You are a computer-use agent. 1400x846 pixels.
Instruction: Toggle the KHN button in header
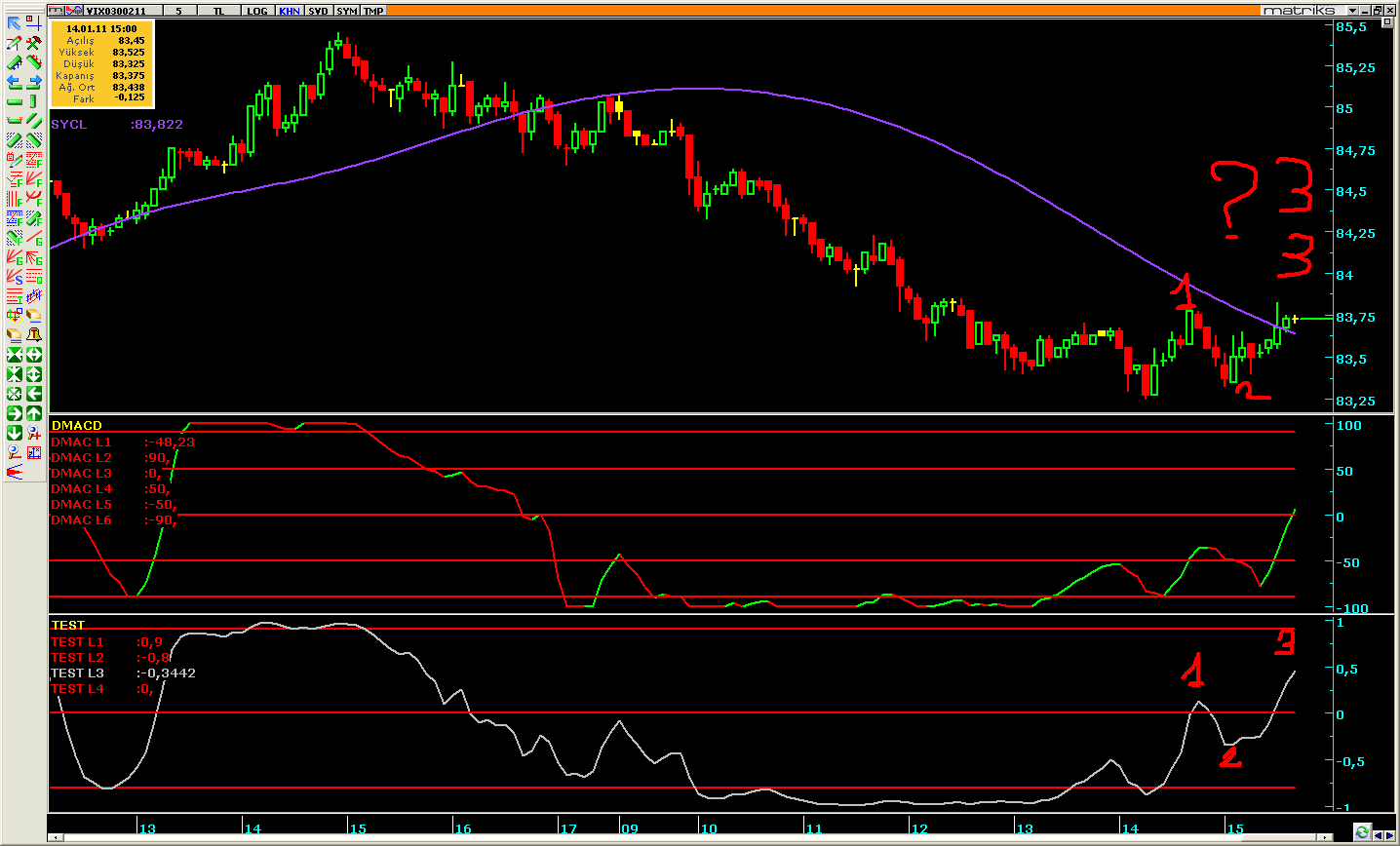[x=289, y=11]
